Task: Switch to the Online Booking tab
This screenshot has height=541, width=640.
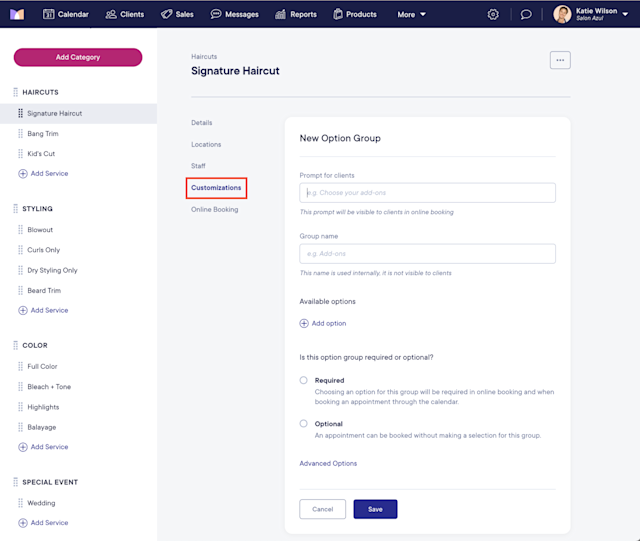Action: 215,209
